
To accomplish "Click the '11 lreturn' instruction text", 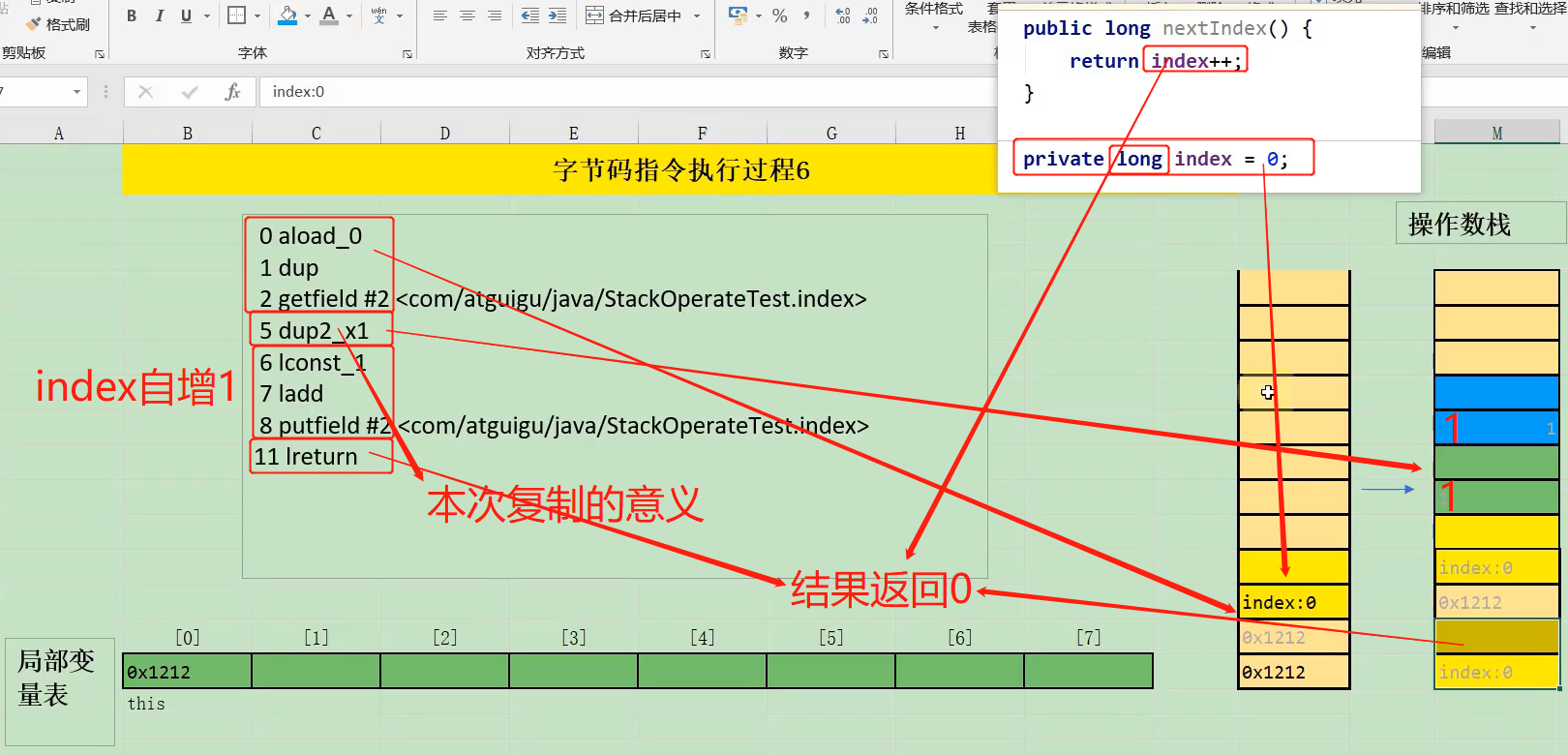I will [306, 457].
